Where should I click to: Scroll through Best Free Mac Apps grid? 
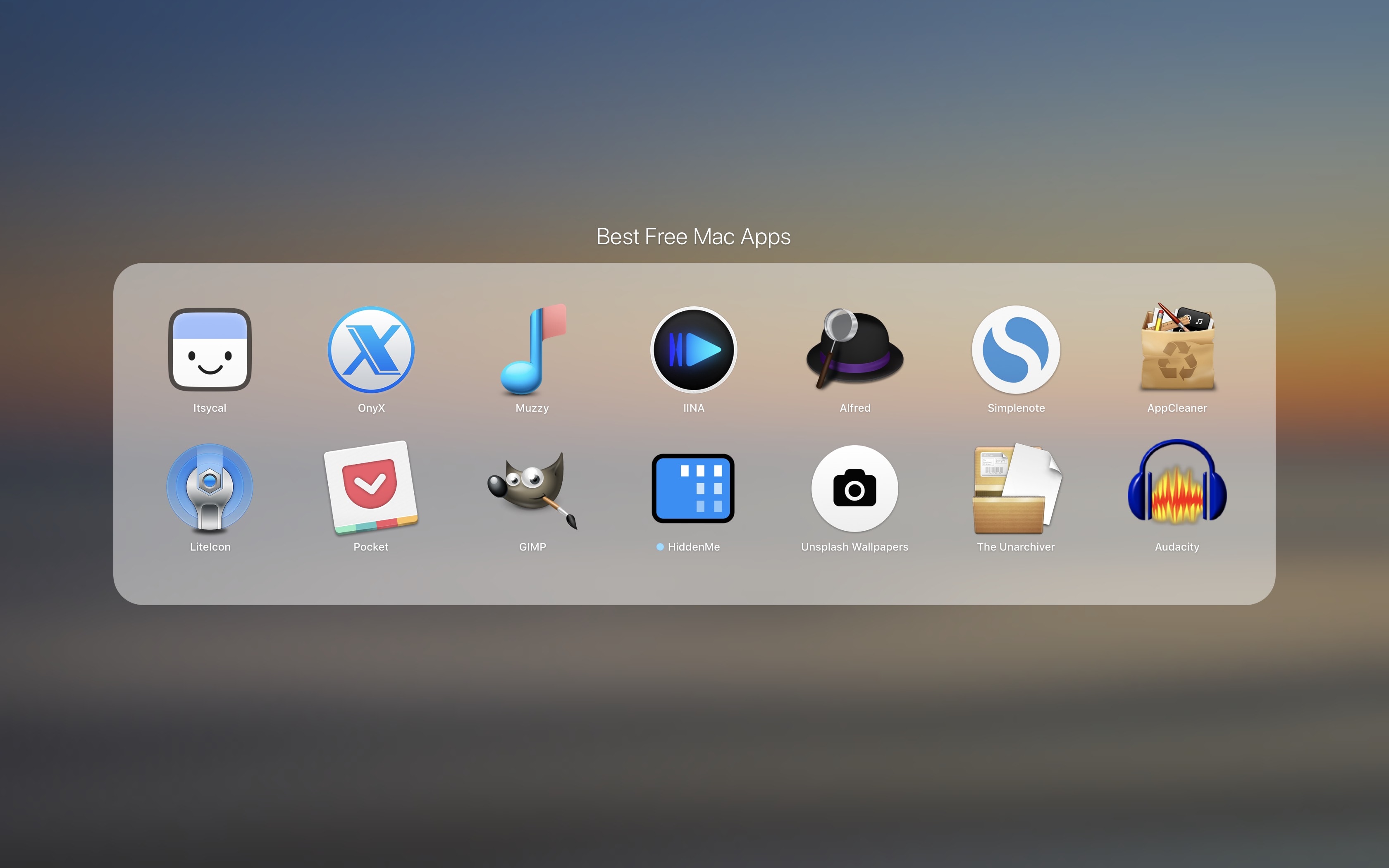click(694, 430)
